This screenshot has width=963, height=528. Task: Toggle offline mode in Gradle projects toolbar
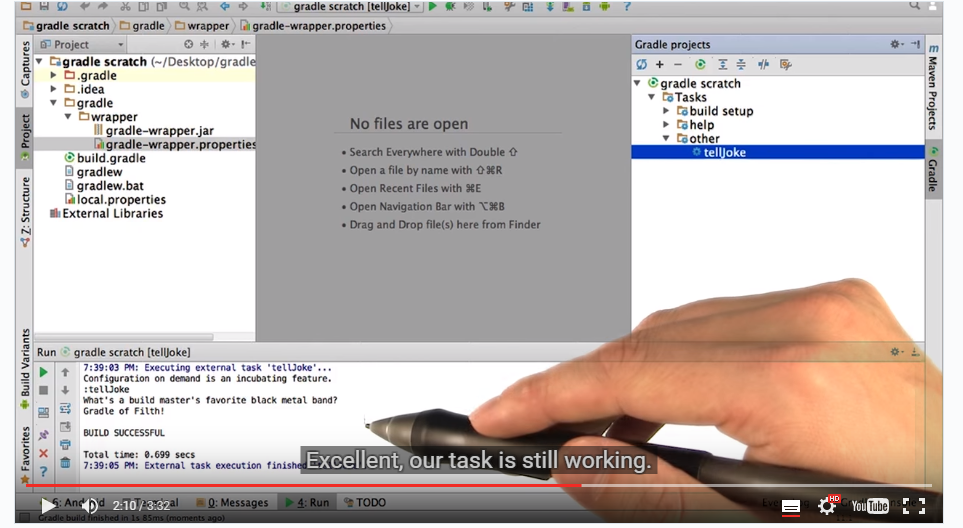(x=763, y=64)
